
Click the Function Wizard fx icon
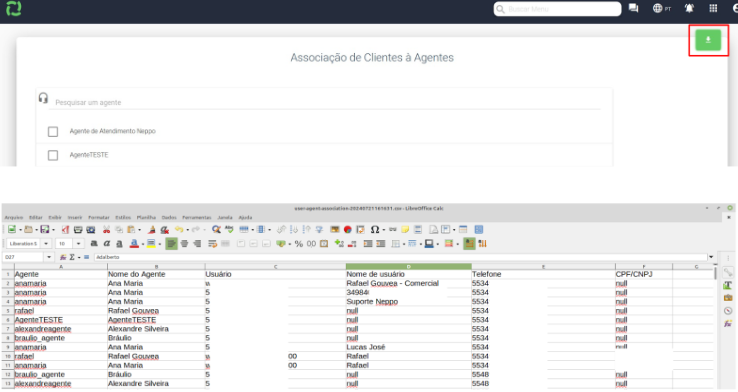coord(63,257)
